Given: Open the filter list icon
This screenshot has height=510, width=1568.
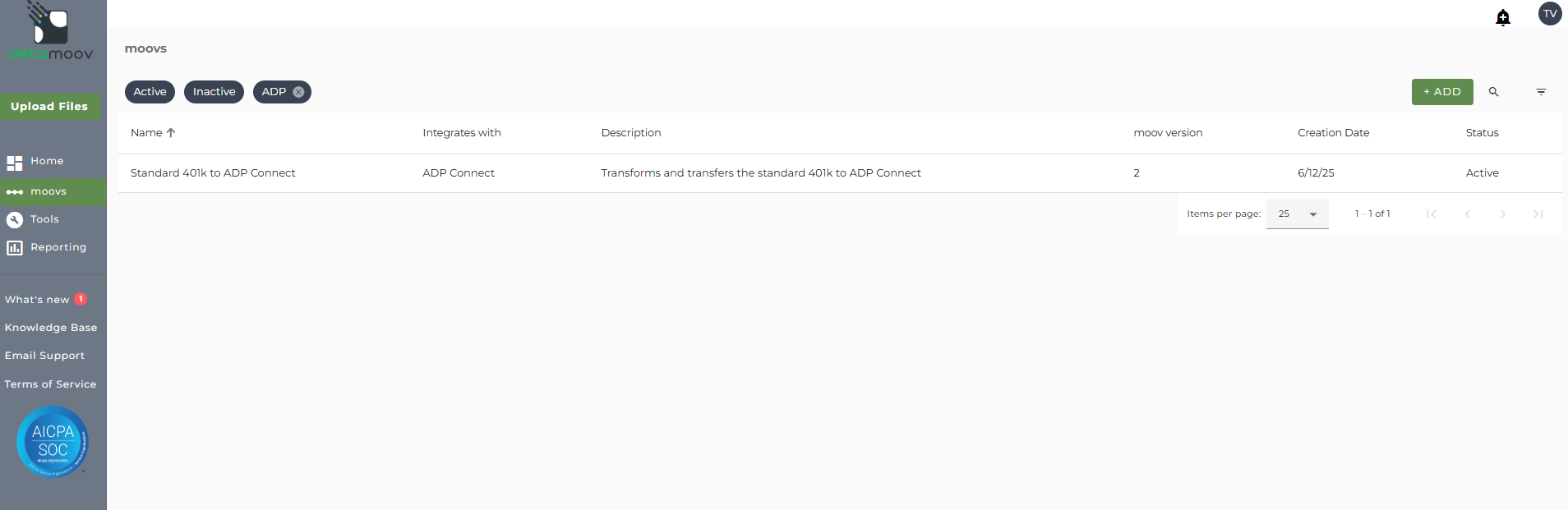Looking at the screenshot, I should [x=1541, y=92].
